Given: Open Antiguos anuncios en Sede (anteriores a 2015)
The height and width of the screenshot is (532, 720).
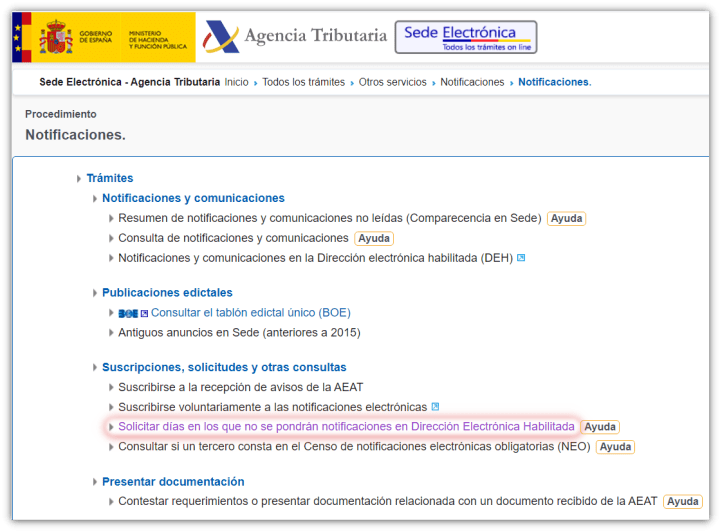Looking at the screenshot, I should [239, 332].
